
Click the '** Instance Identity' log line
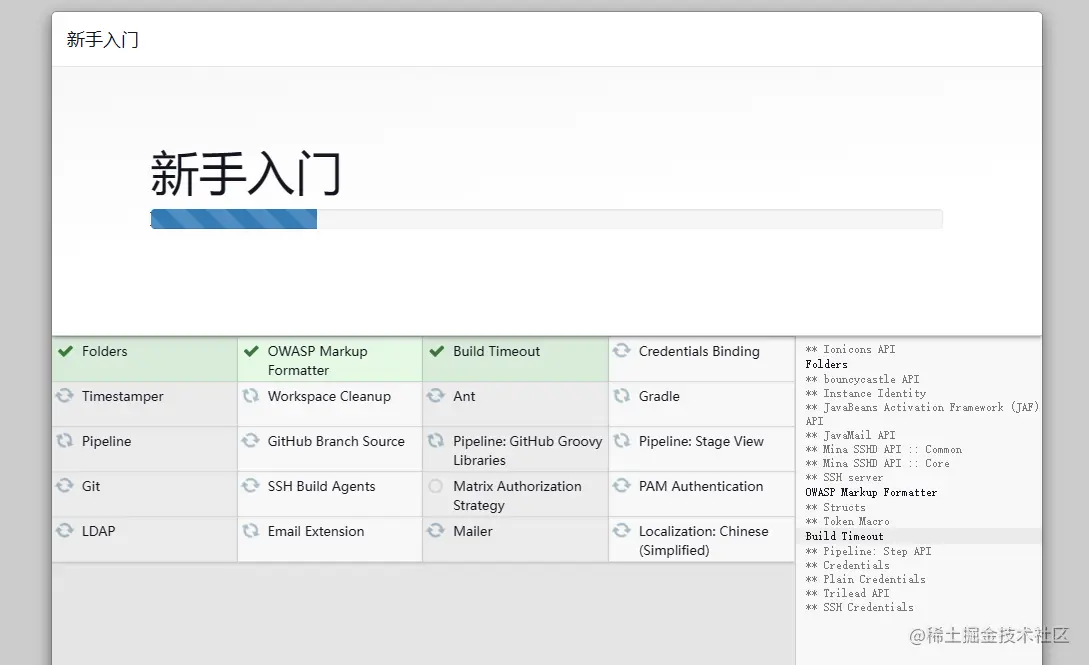[x=866, y=393]
